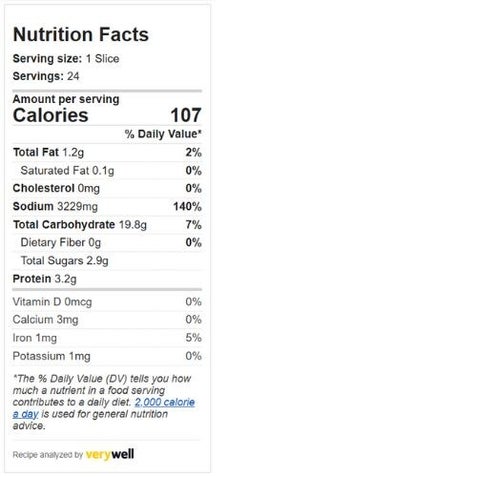
Task: Click the Vitamin D 0mcg row
Action: coord(107,302)
